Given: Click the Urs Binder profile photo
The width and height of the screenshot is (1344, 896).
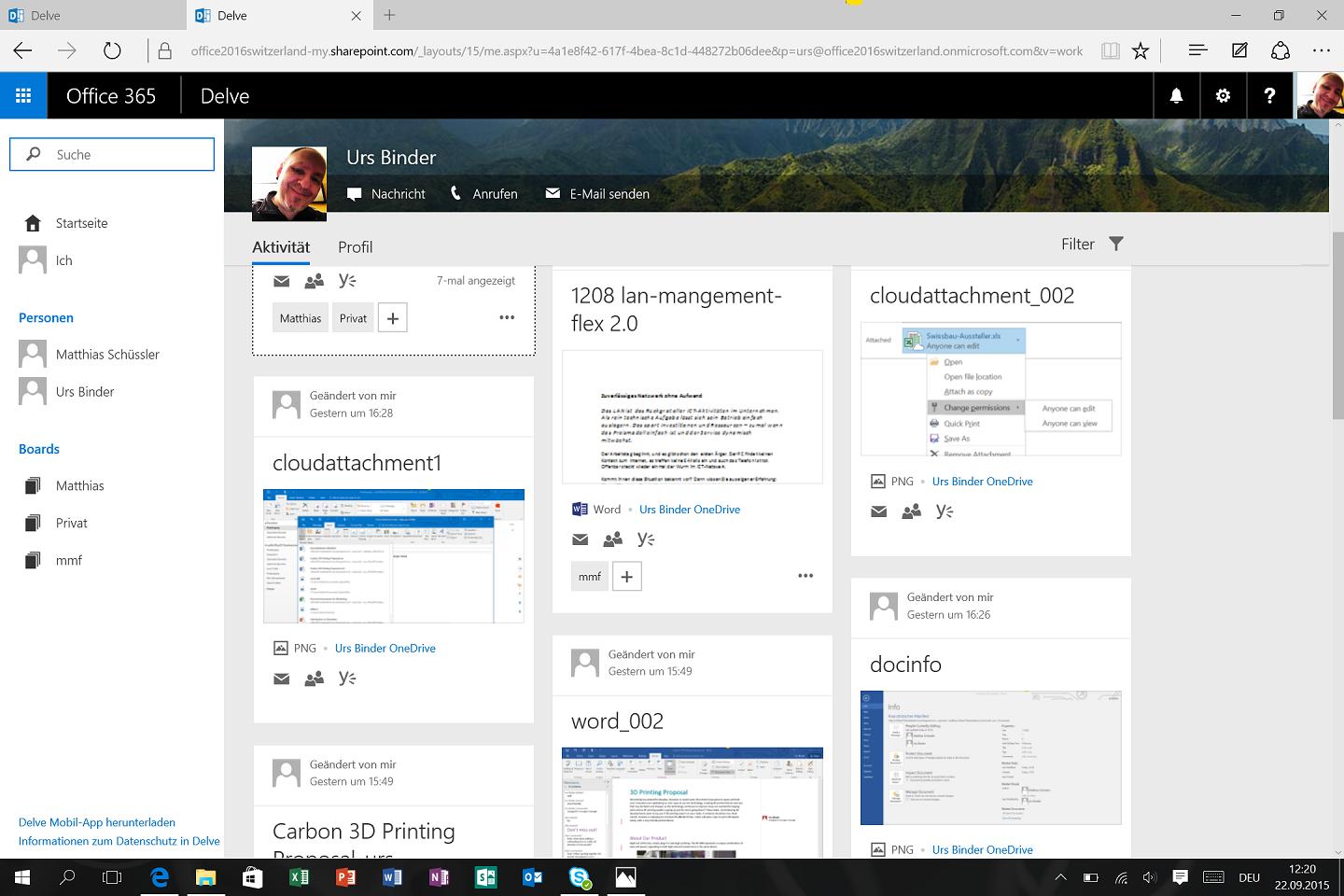Looking at the screenshot, I should click(289, 184).
